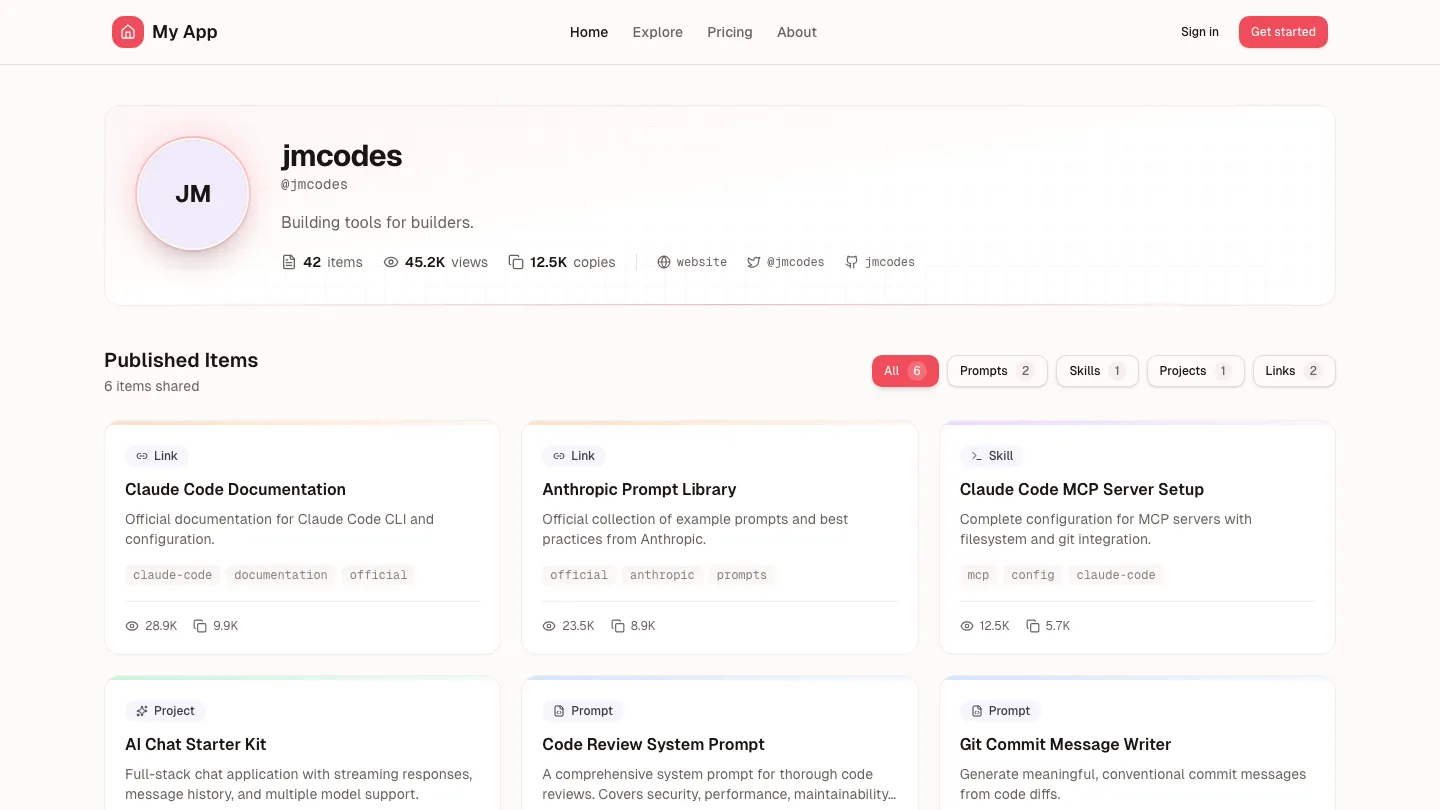Click the '6 items shared' text
1440x810 pixels.
click(152, 386)
